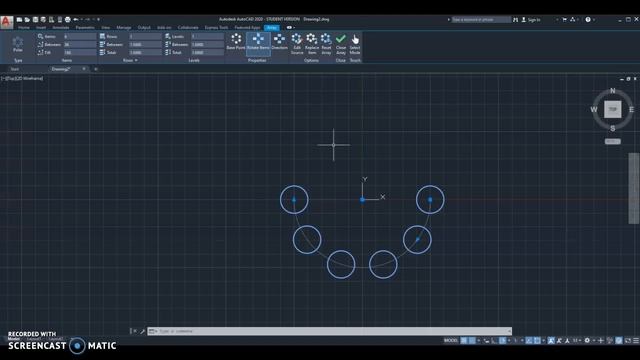Click the MODEL space status bar button
Screen dimensions: 640x360
coord(451,340)
